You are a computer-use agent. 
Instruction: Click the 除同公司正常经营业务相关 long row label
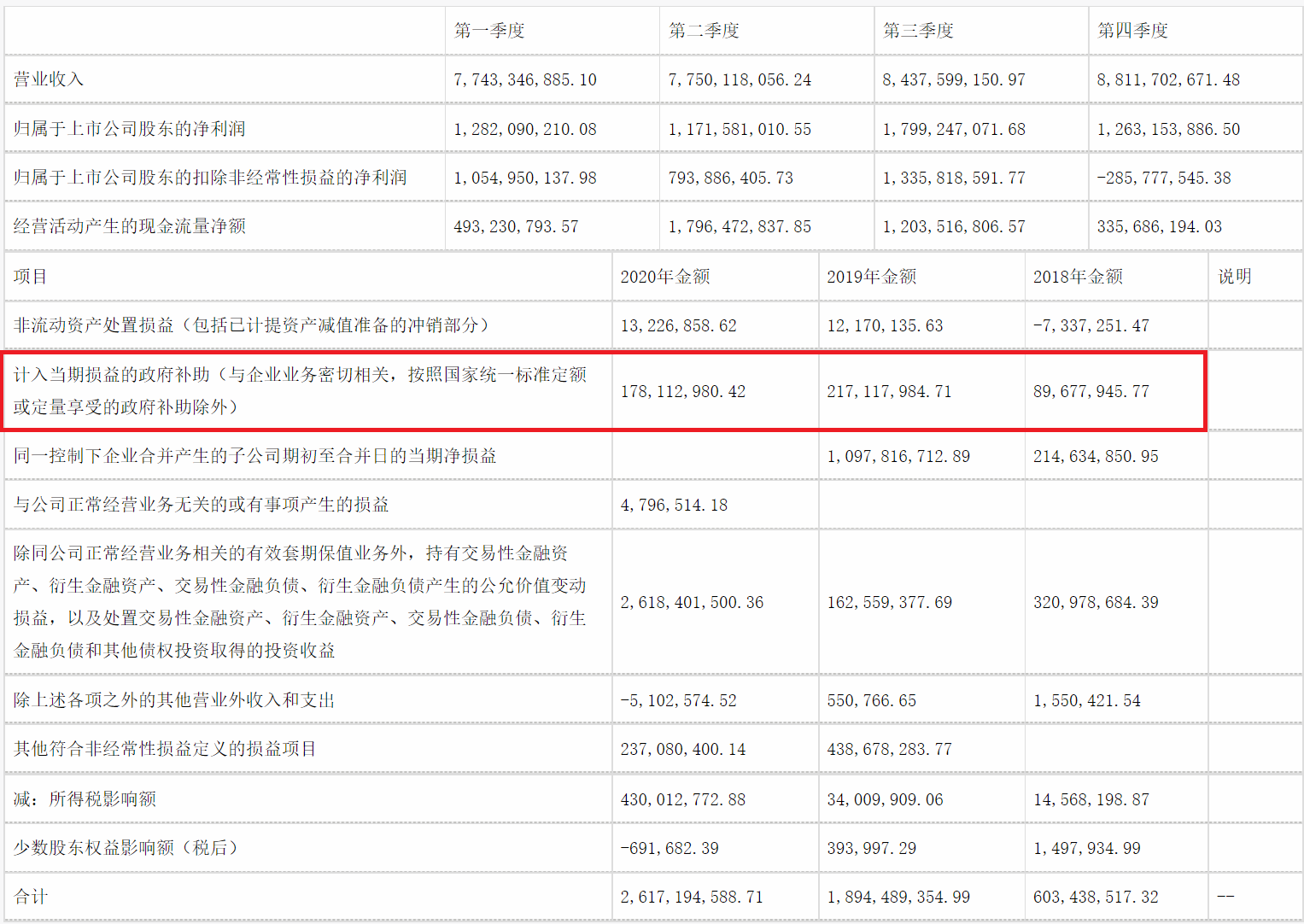[301, 602]
